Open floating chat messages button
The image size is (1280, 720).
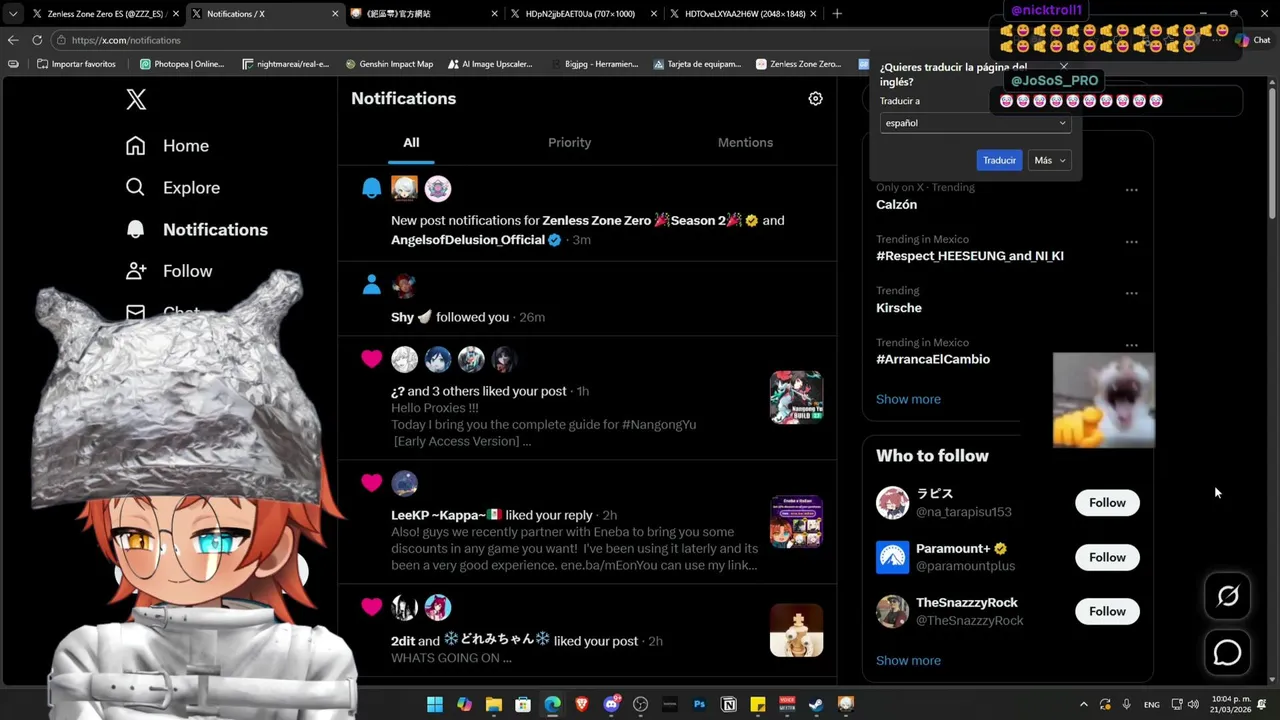click(x=1227, y=653)
